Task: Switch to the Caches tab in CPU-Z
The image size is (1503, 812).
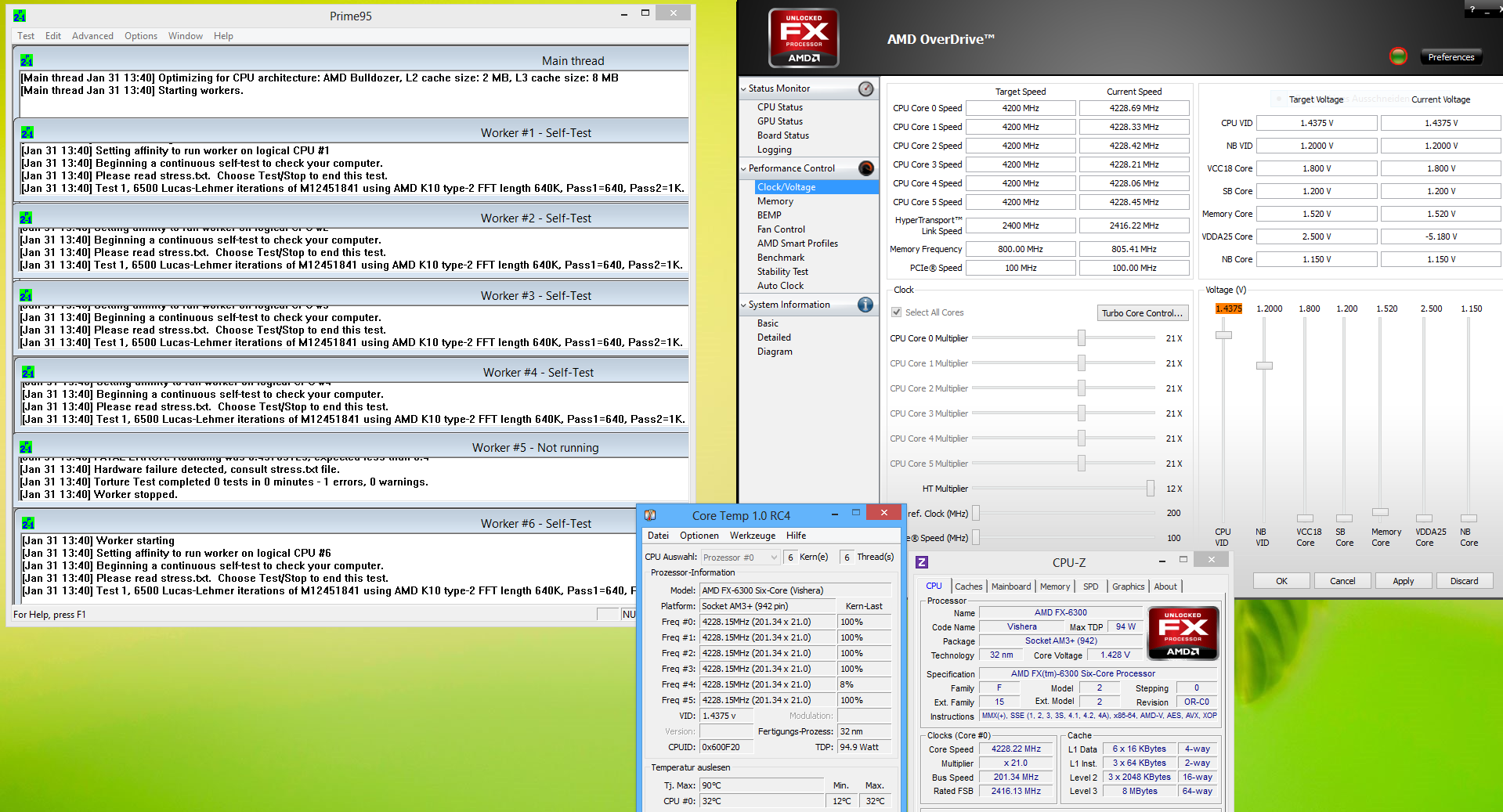Action: (x=969, y=586)
